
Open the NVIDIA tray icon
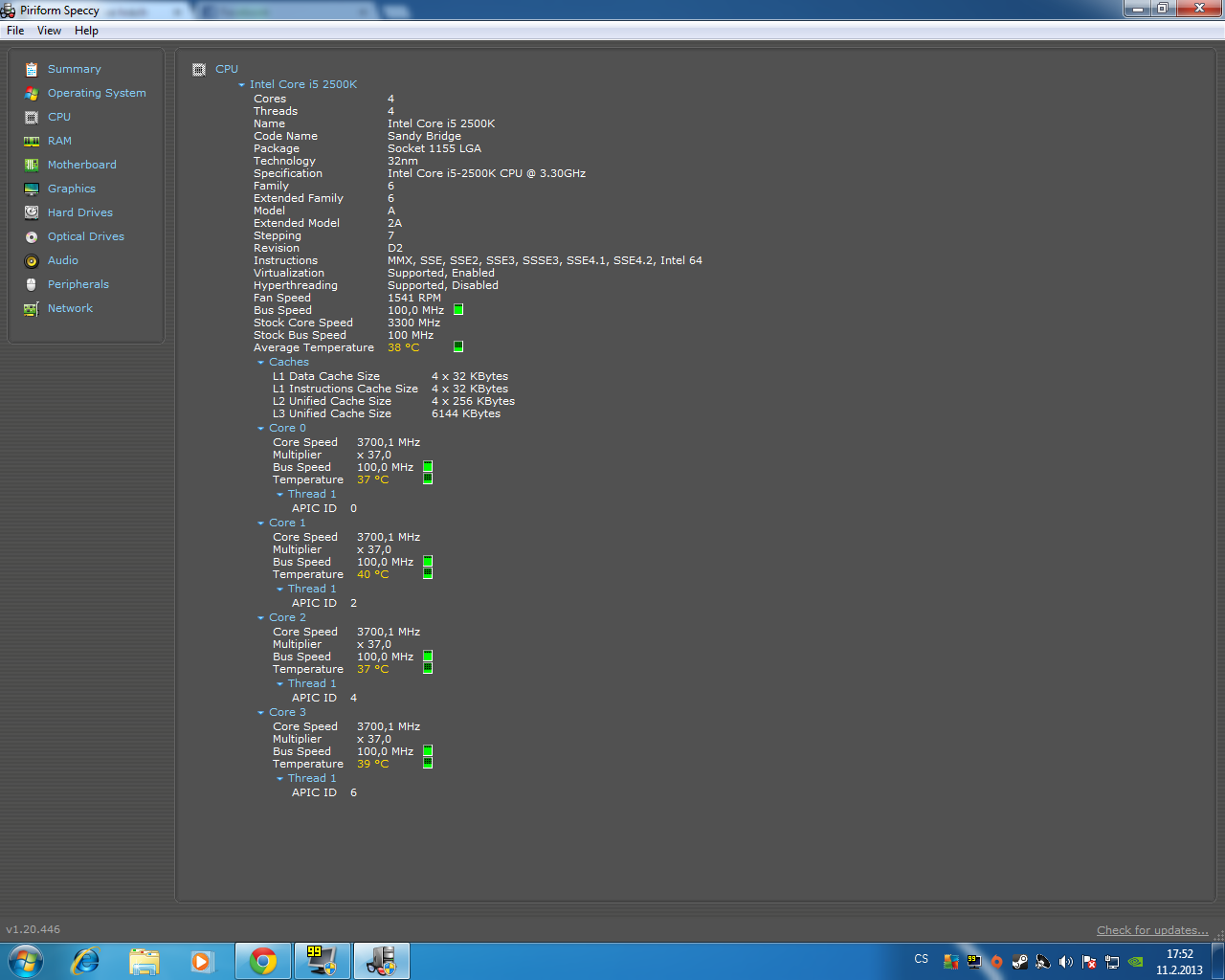pyautogui.click(x=1135, y=962)
